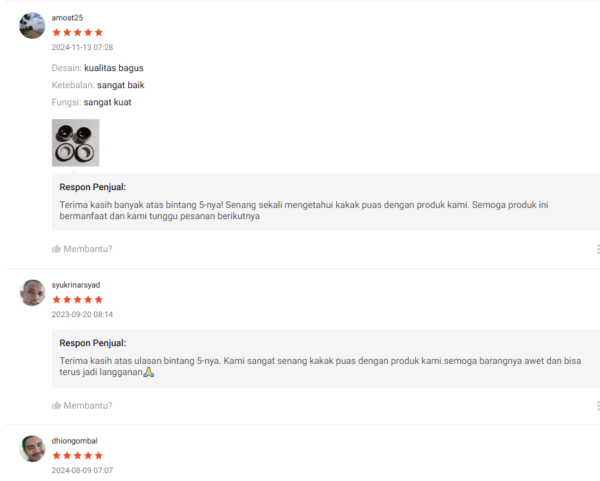
Task: Open dhiongombal's profile avatar
Action: pos(32,448)
